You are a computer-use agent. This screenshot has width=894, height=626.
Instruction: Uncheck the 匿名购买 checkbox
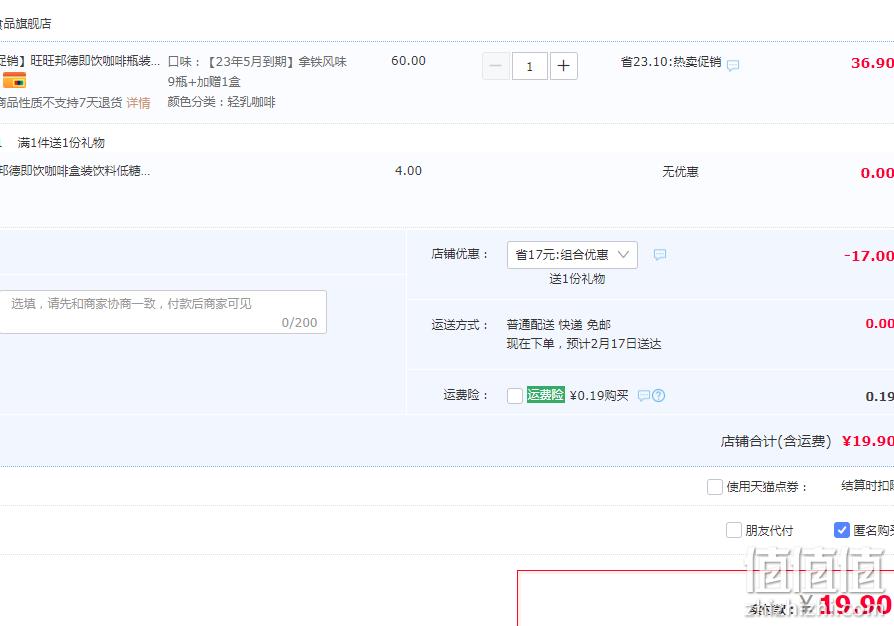842,530
